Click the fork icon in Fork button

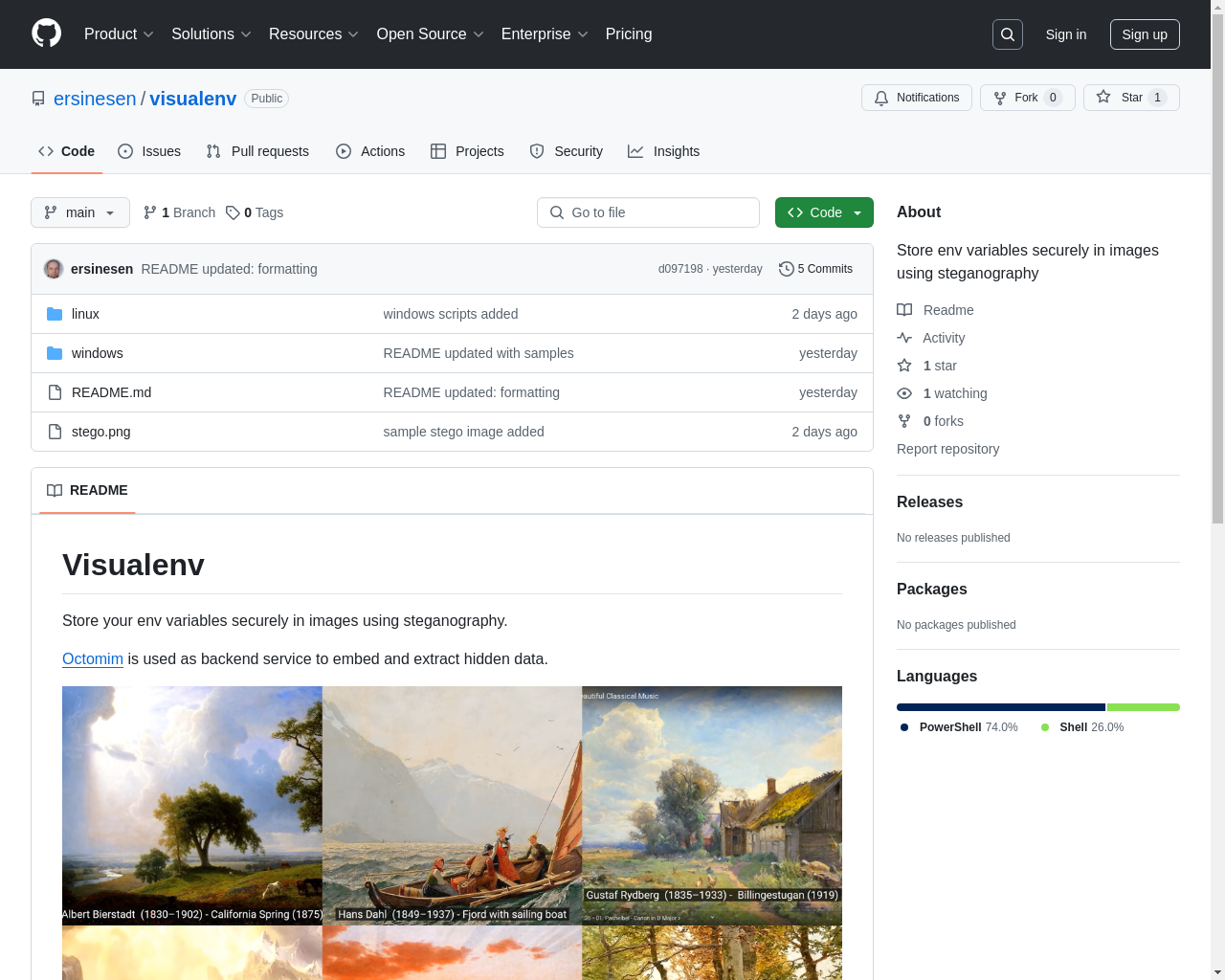click(x=1000, y=98)
